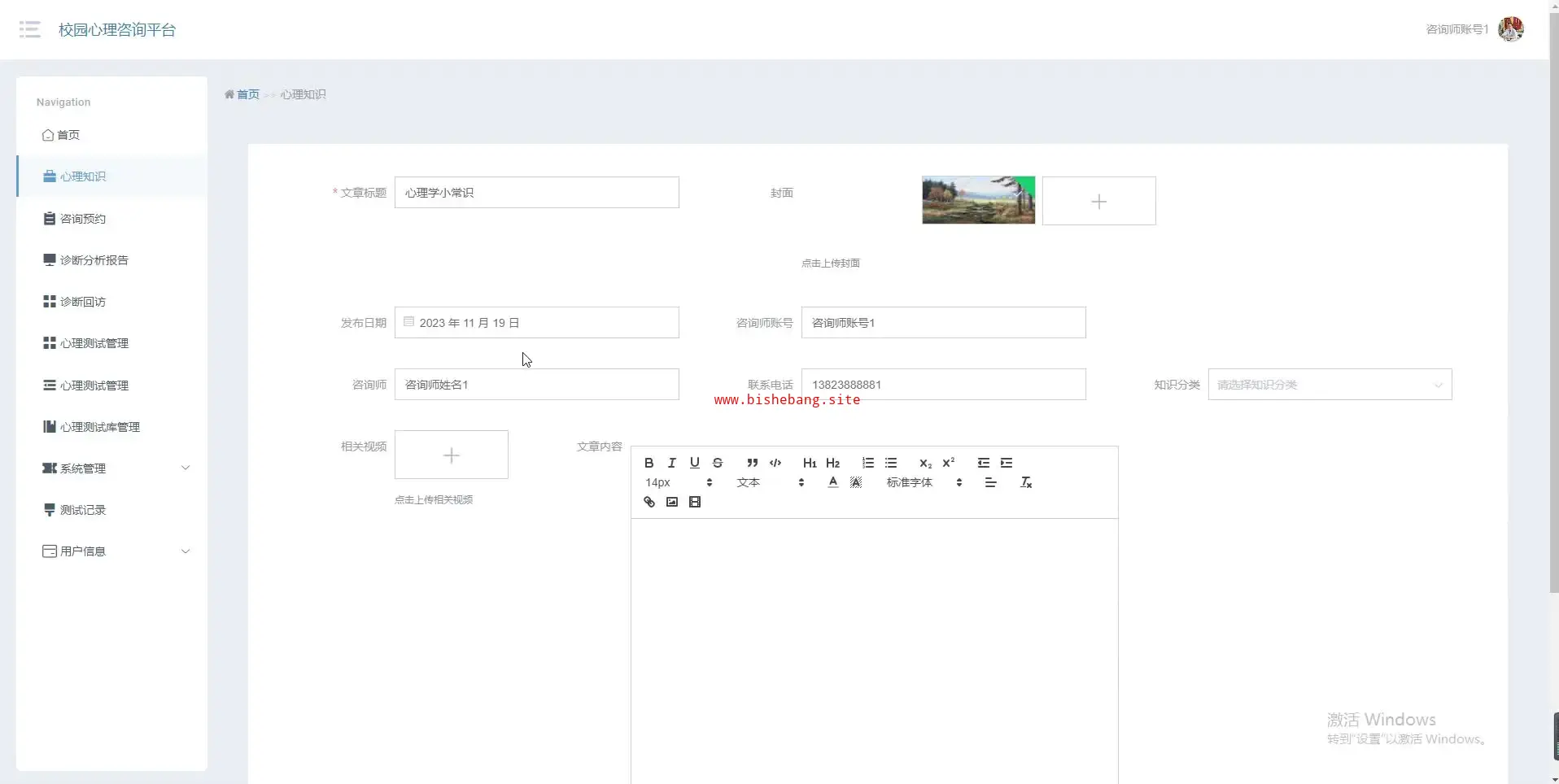Open 咨询预约 from the sidebar

pos(112,219)
